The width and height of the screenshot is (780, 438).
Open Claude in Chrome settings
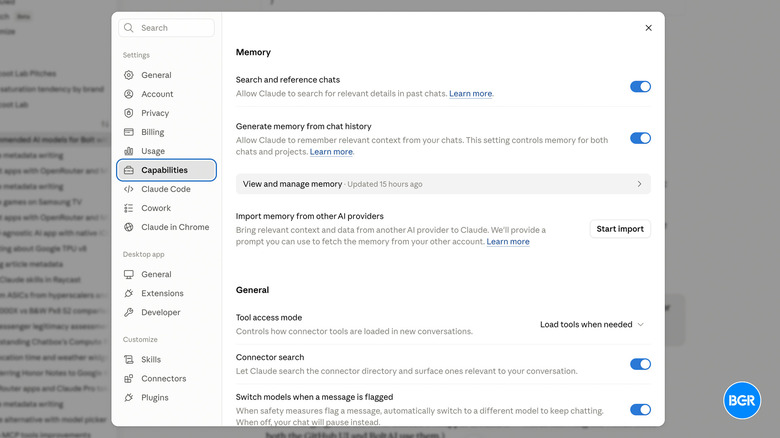click(x=166, y=227)
